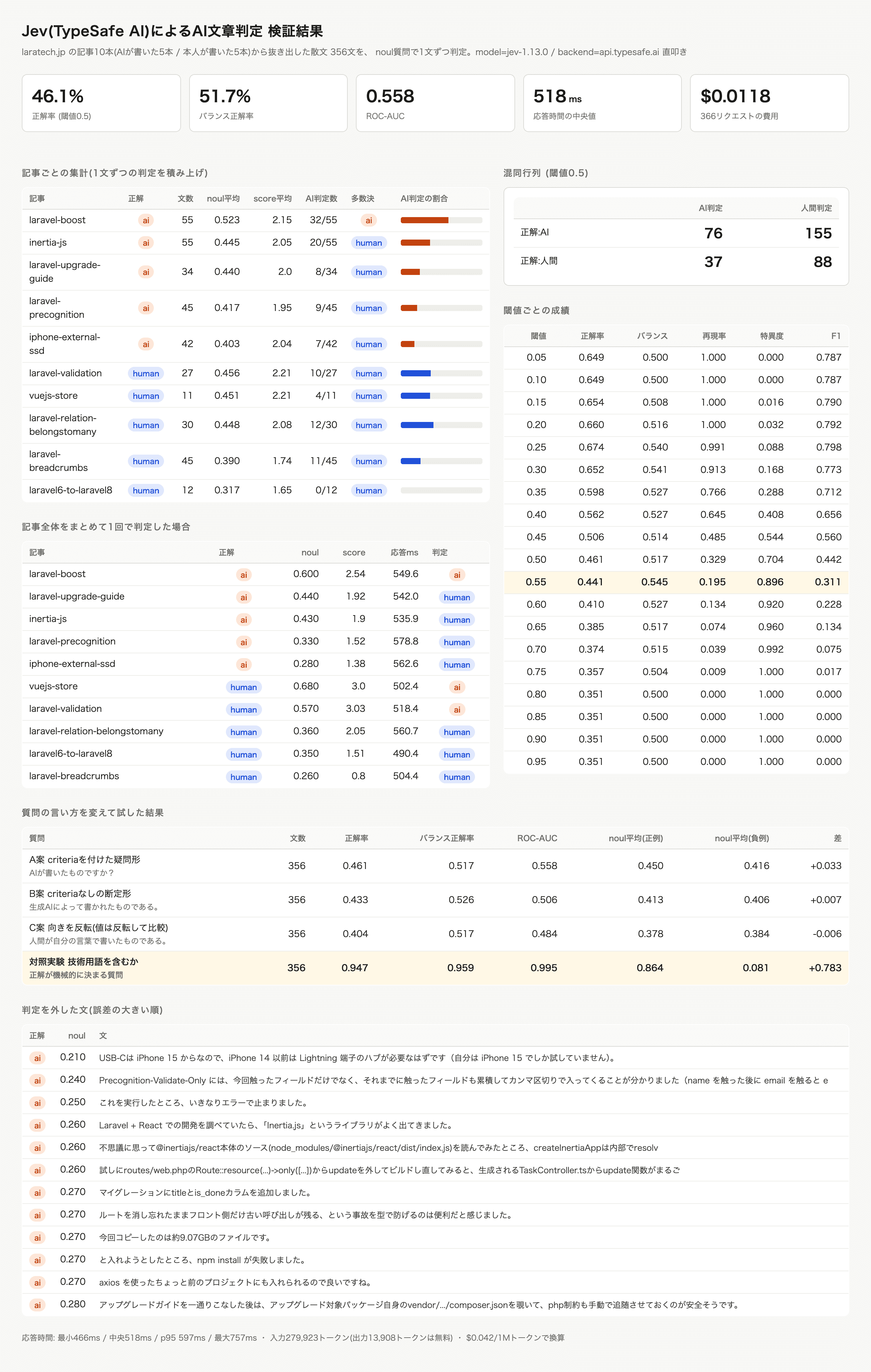
Task: Click the 'human' label badge for vuejs-store
Action: point(146,396)
